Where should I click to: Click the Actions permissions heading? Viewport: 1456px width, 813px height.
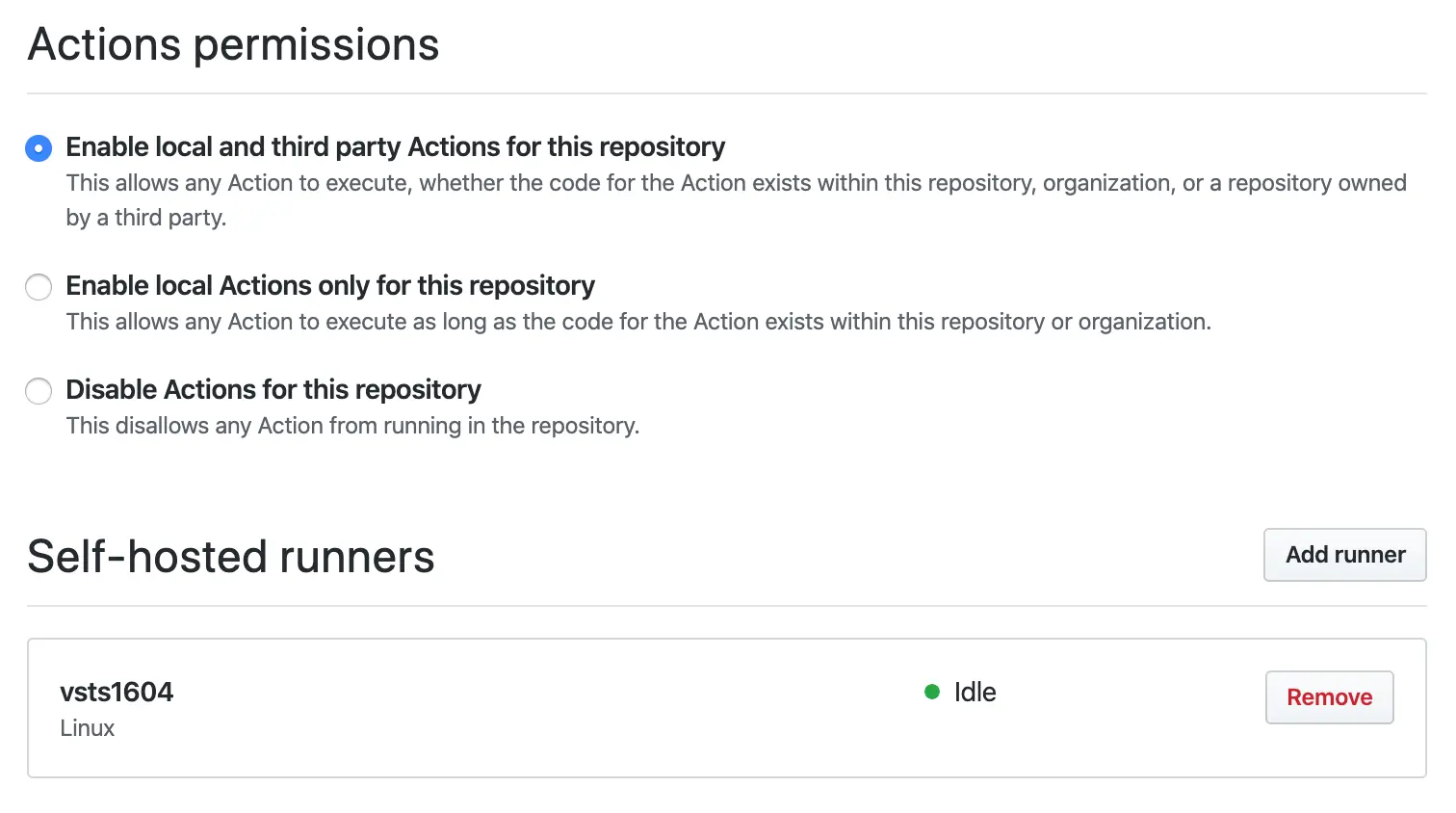coord(233,44)
